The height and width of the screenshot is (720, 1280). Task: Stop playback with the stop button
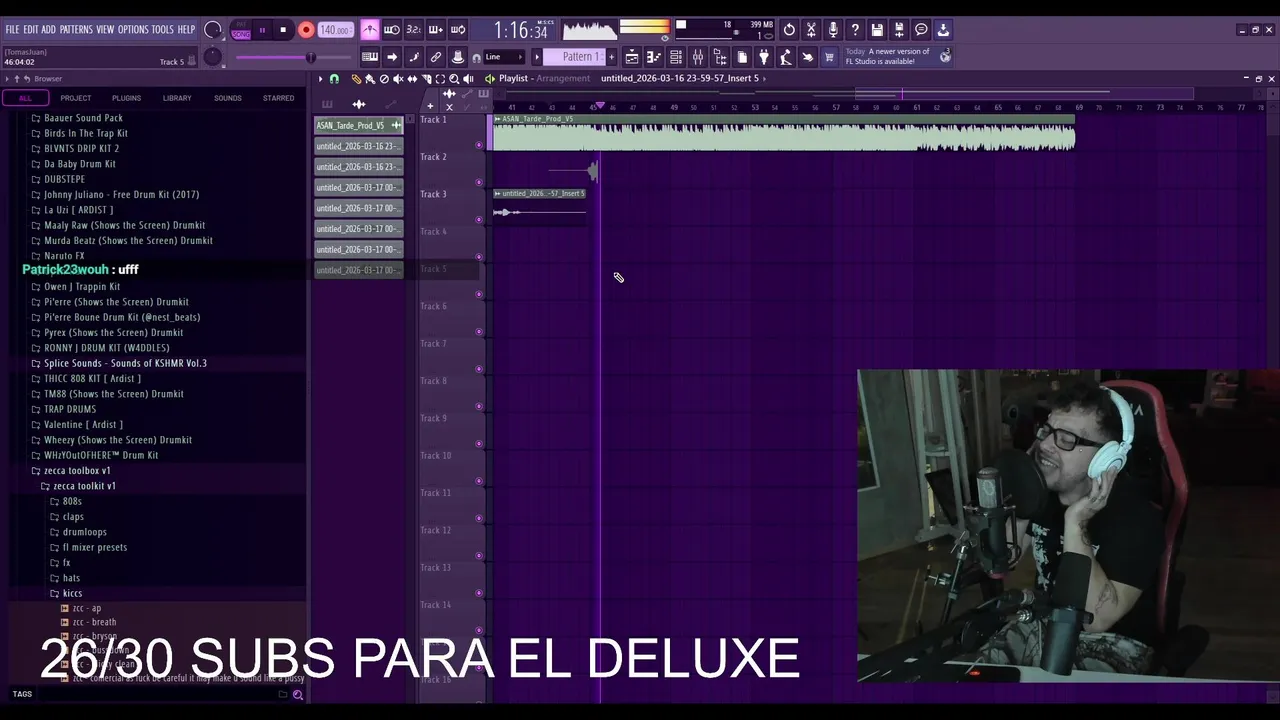[283, 30]
